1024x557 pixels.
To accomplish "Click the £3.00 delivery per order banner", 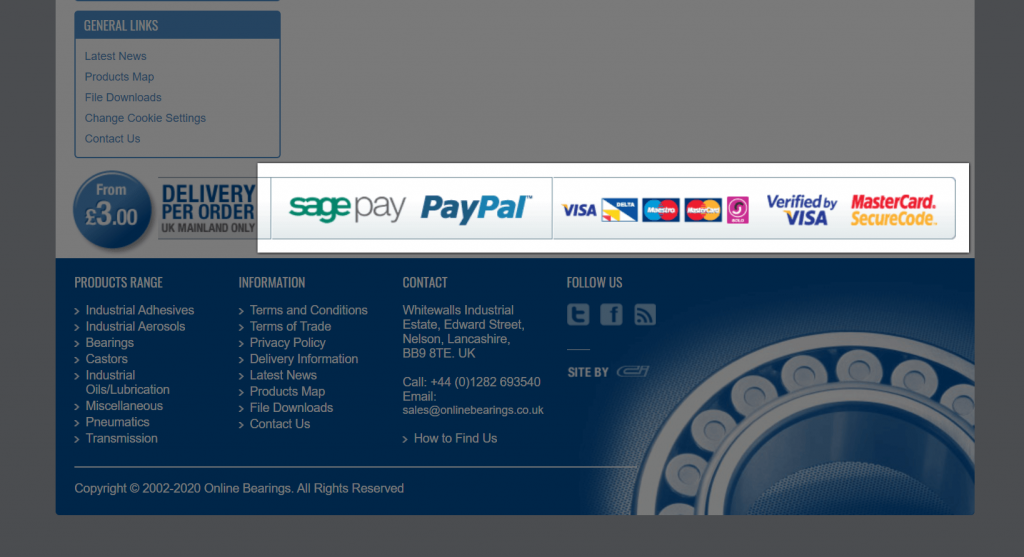I will pyautogui.click(x=165, y=210).
